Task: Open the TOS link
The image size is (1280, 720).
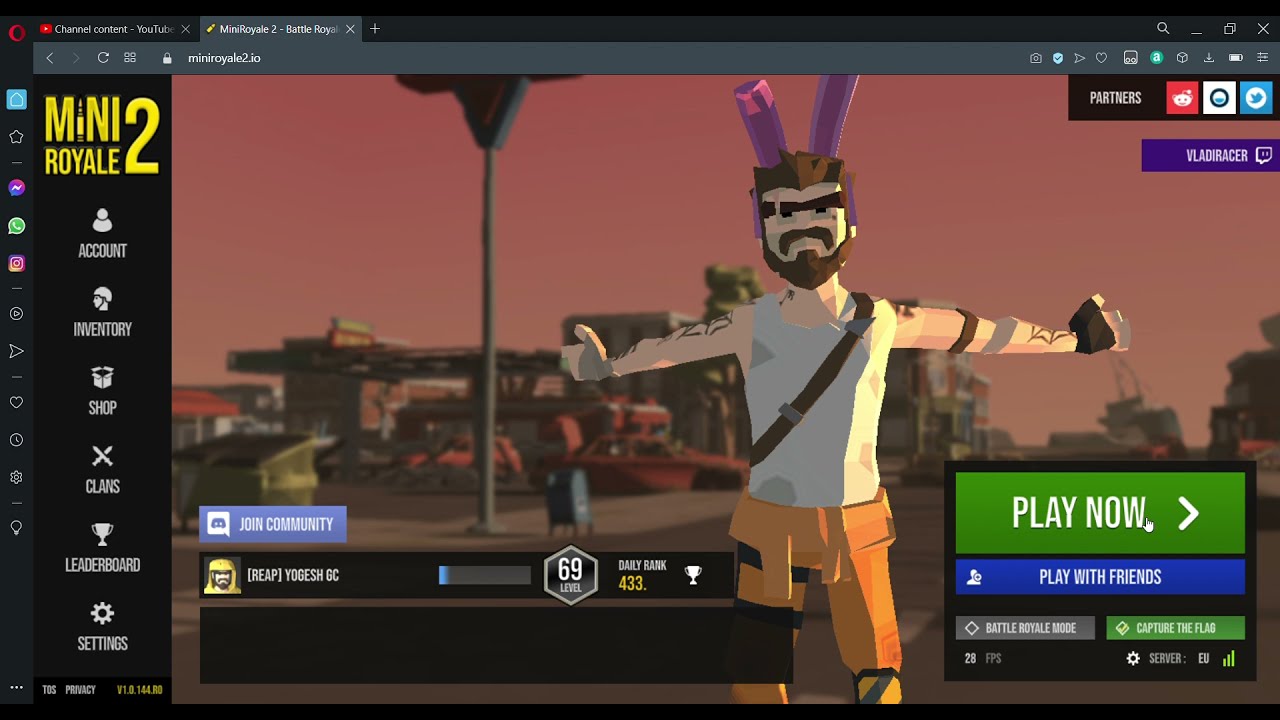Action: click(49, 690)
